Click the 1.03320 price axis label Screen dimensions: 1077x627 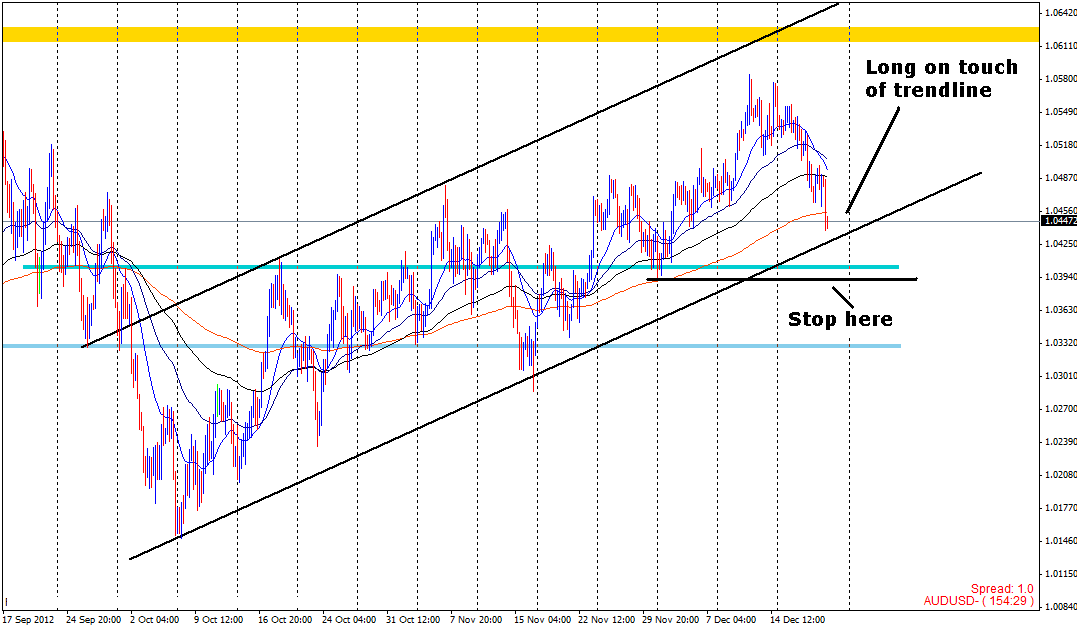pos(1061,342)
